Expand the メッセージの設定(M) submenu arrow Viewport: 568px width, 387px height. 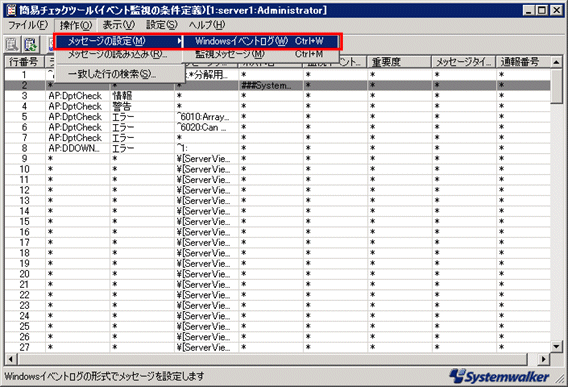[179, 41]
